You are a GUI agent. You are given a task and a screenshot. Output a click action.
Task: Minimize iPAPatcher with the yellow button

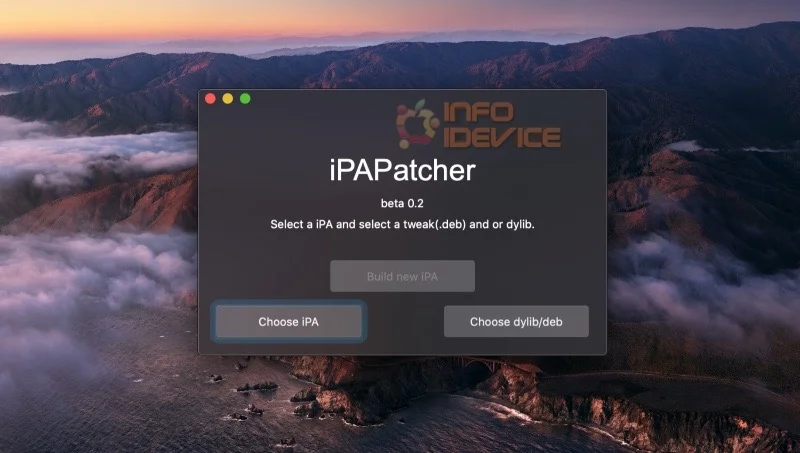[228, 98]
